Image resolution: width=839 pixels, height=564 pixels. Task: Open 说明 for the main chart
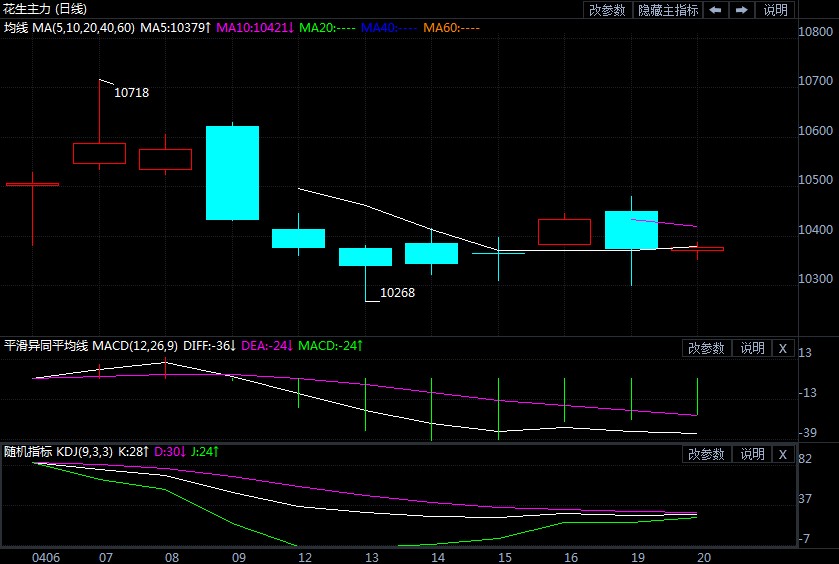pyautogui.click(x=775, y=10)
